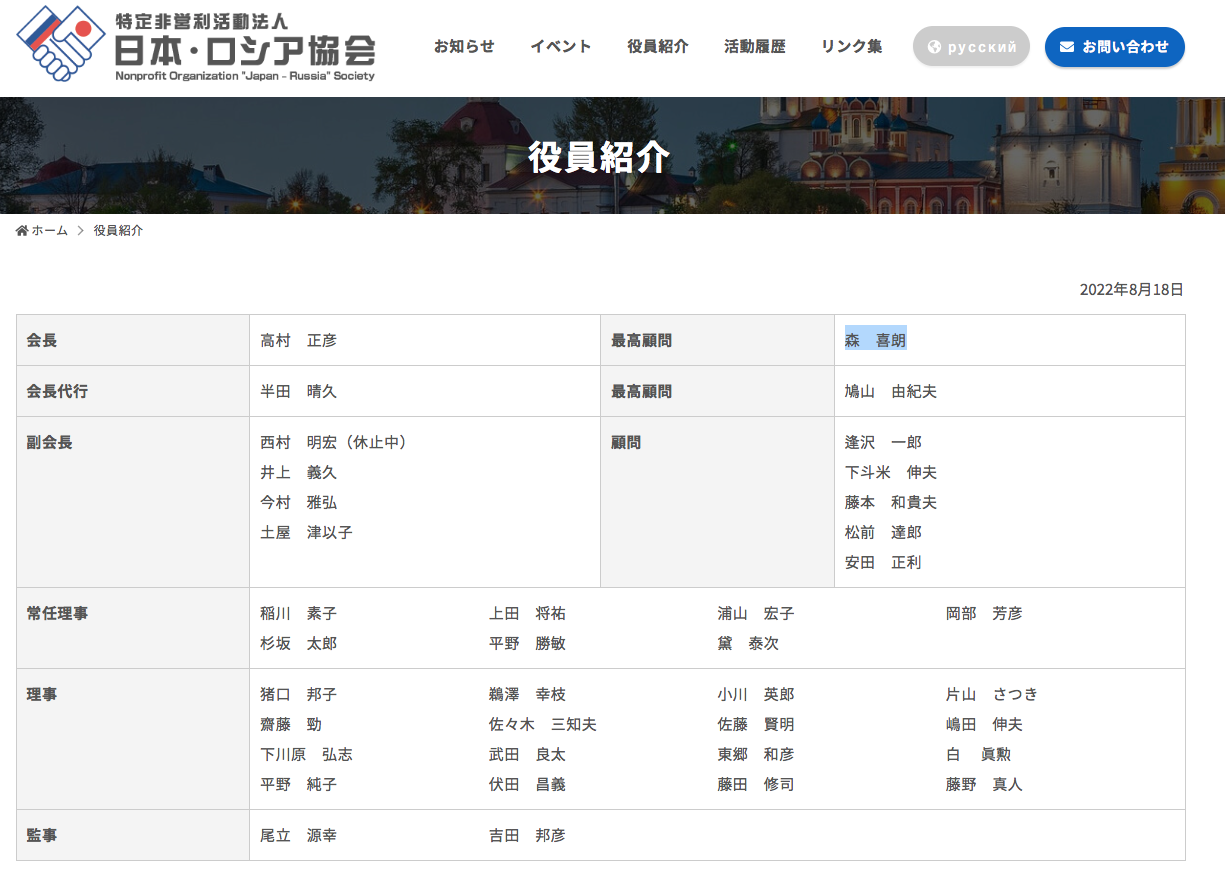The height and width of the screenshot is (883, 1225).
Task: Click the 監事 row header
Action: [133, 835]
